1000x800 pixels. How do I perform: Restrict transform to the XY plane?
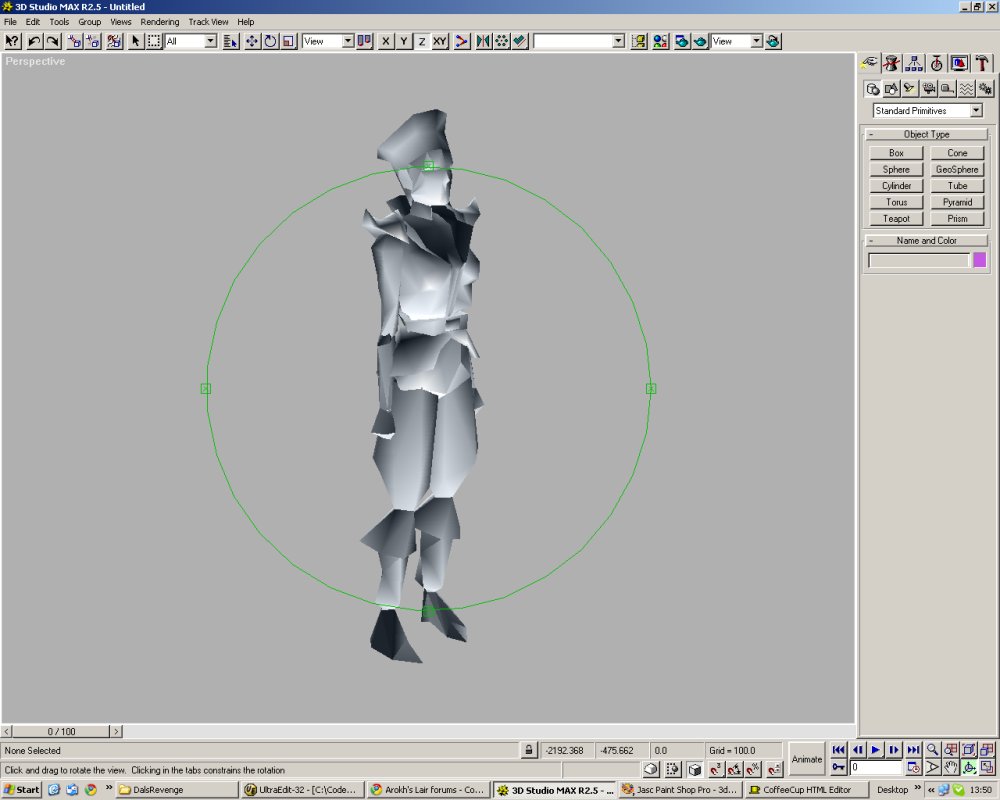[x=440, y=41]
